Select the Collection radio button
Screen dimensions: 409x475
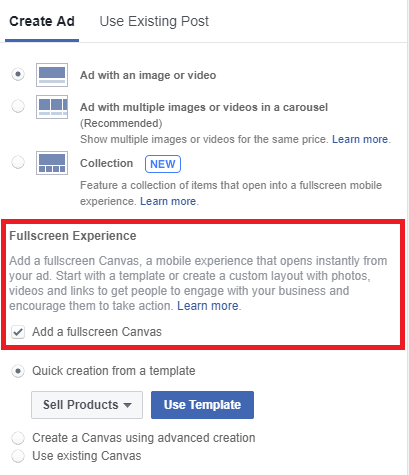click(18, 162)
